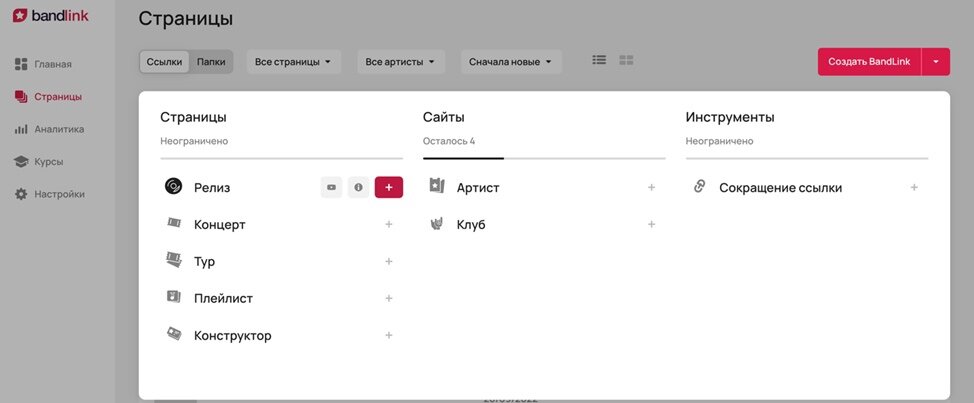
Task: Click the Артист star icon
Action: pyautogui.click(x=437, y=186)
